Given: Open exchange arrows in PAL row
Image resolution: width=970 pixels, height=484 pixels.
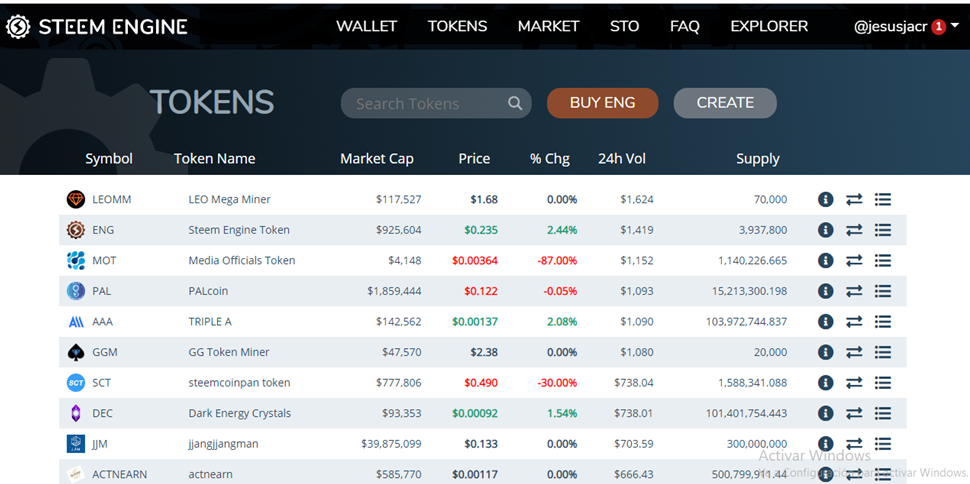Looking at the screenshot, I should [854, 291].
